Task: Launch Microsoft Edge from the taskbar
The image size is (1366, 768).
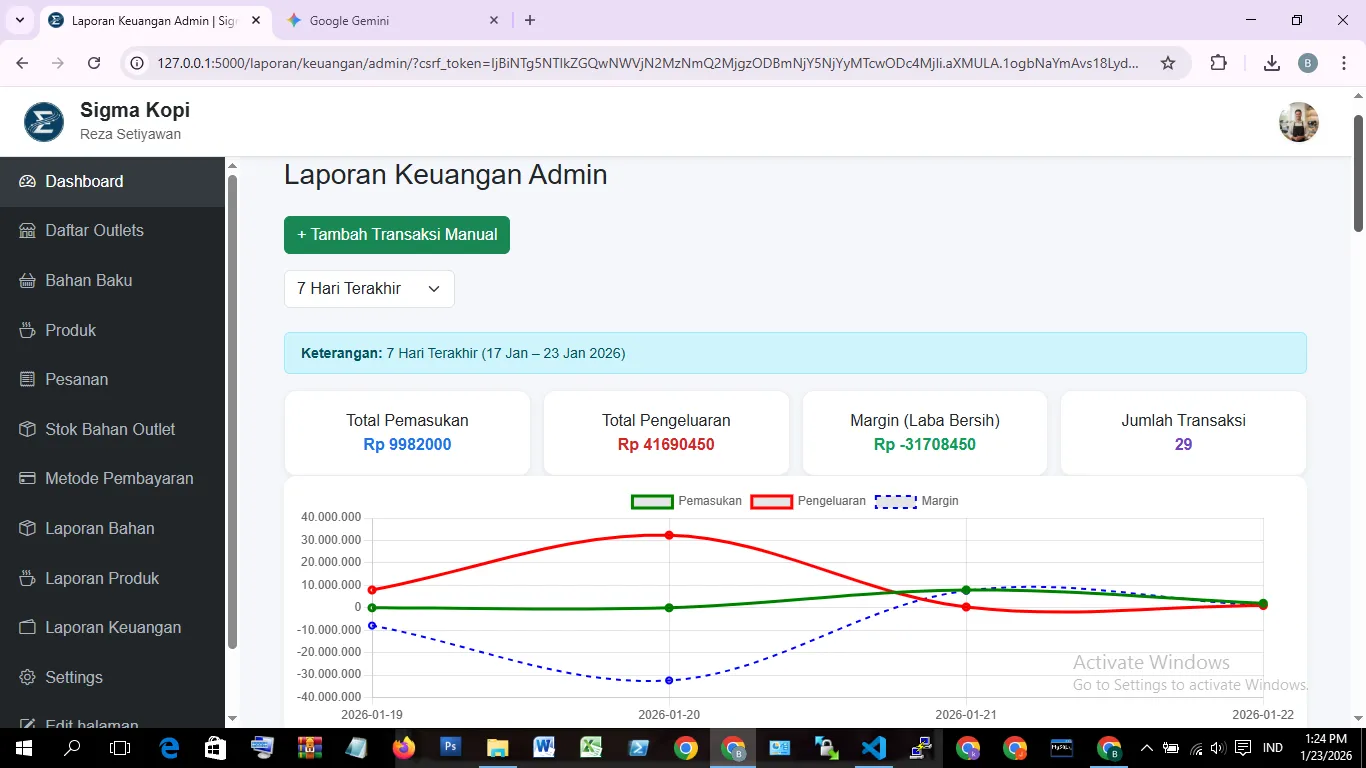Action: pos(168,748)
